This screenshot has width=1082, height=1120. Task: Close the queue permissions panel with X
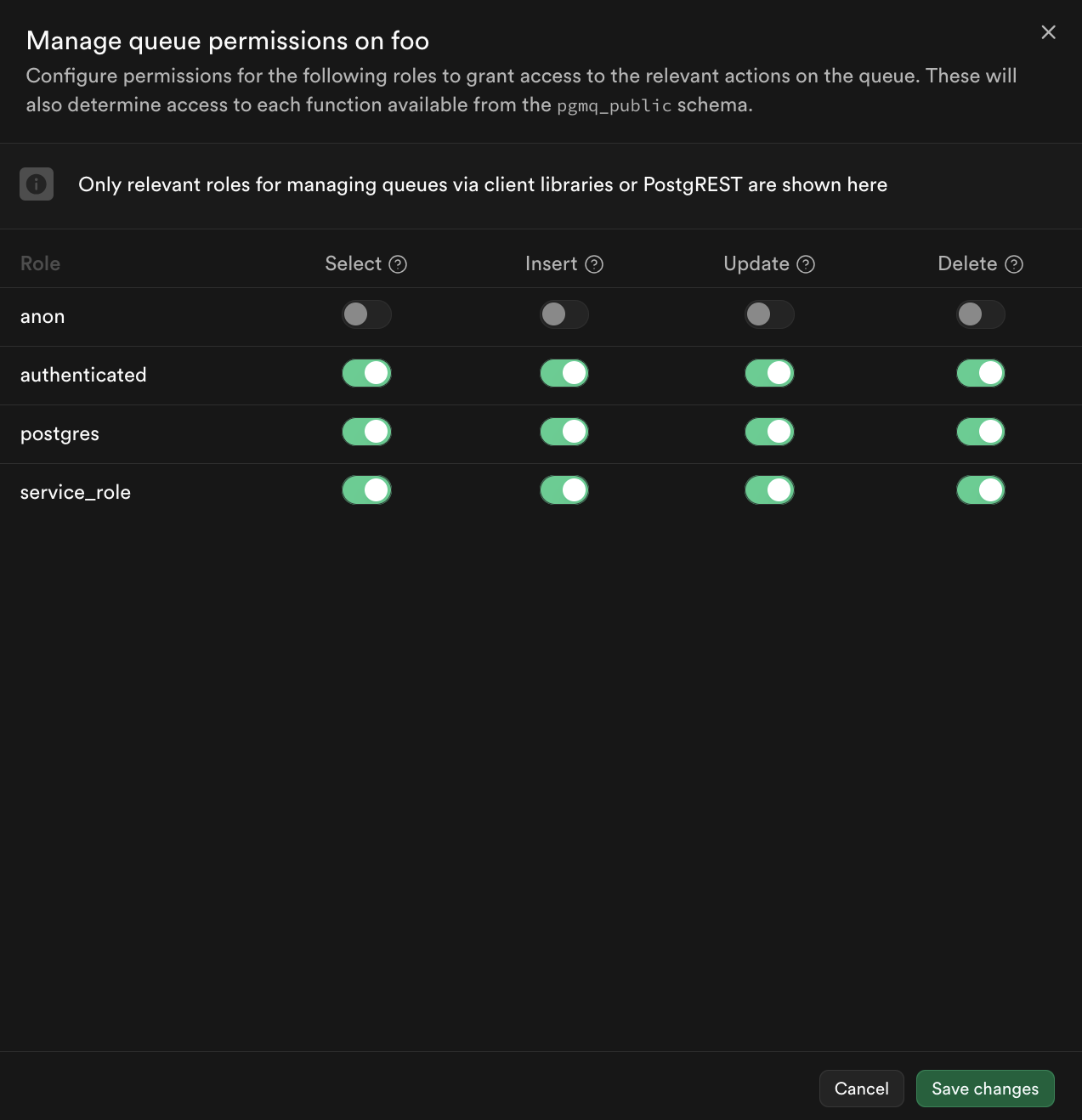pyautogui.click(x=1049, y=32)
